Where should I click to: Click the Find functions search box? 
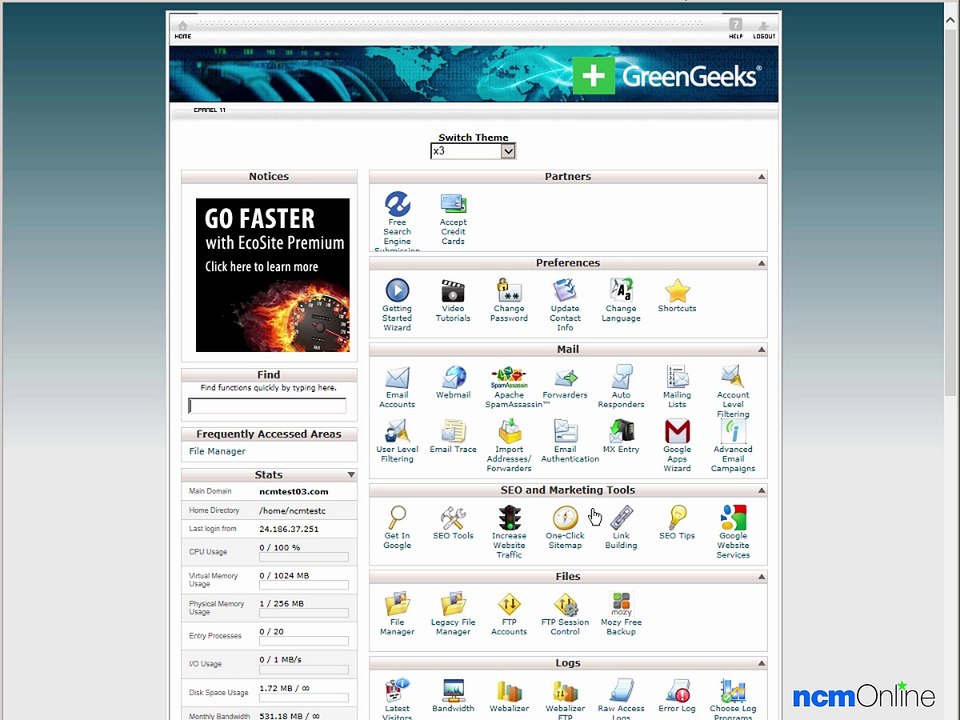(x=267, y=405)
